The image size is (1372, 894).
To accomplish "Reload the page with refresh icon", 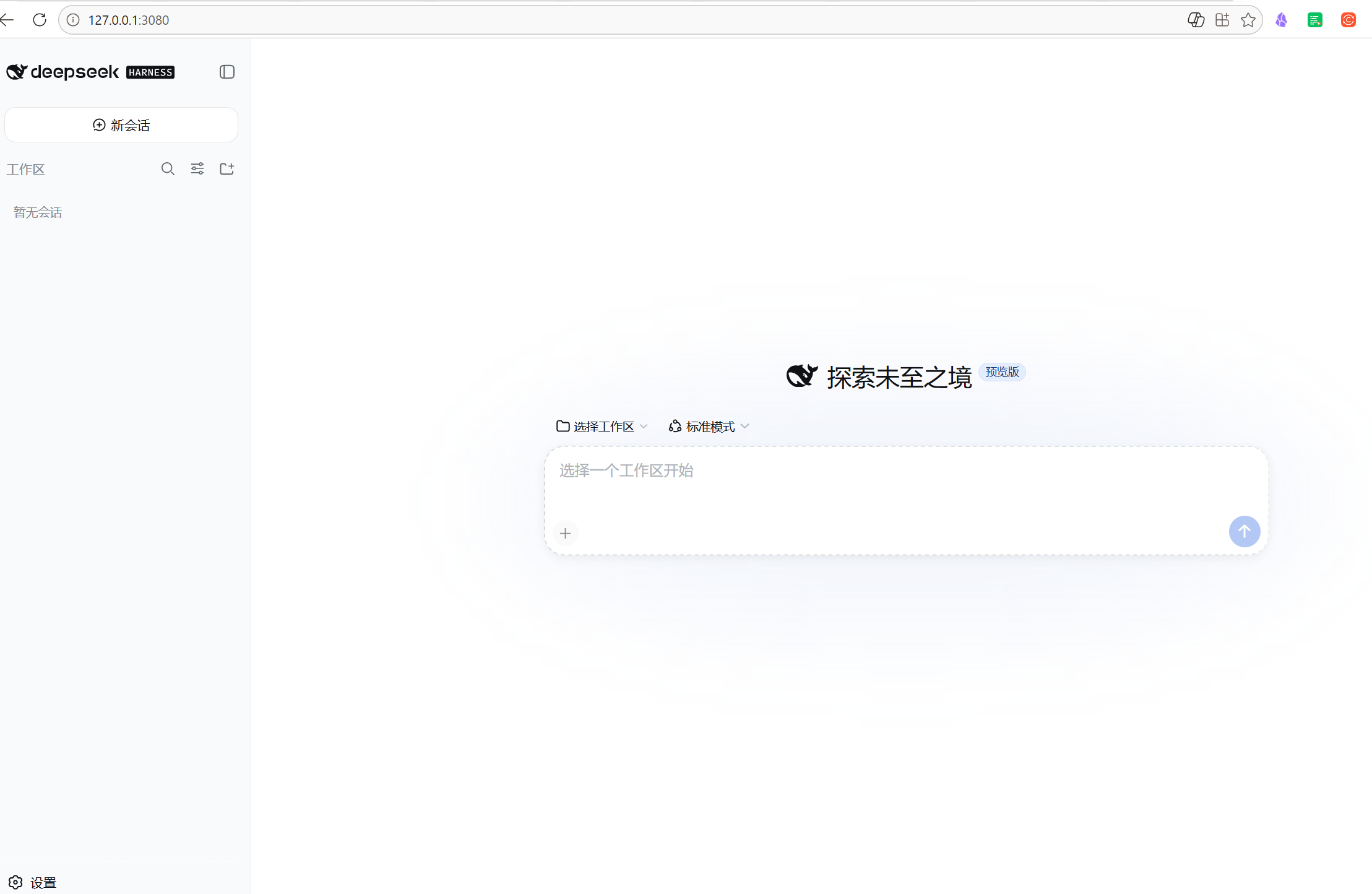I will click(40, 20).
